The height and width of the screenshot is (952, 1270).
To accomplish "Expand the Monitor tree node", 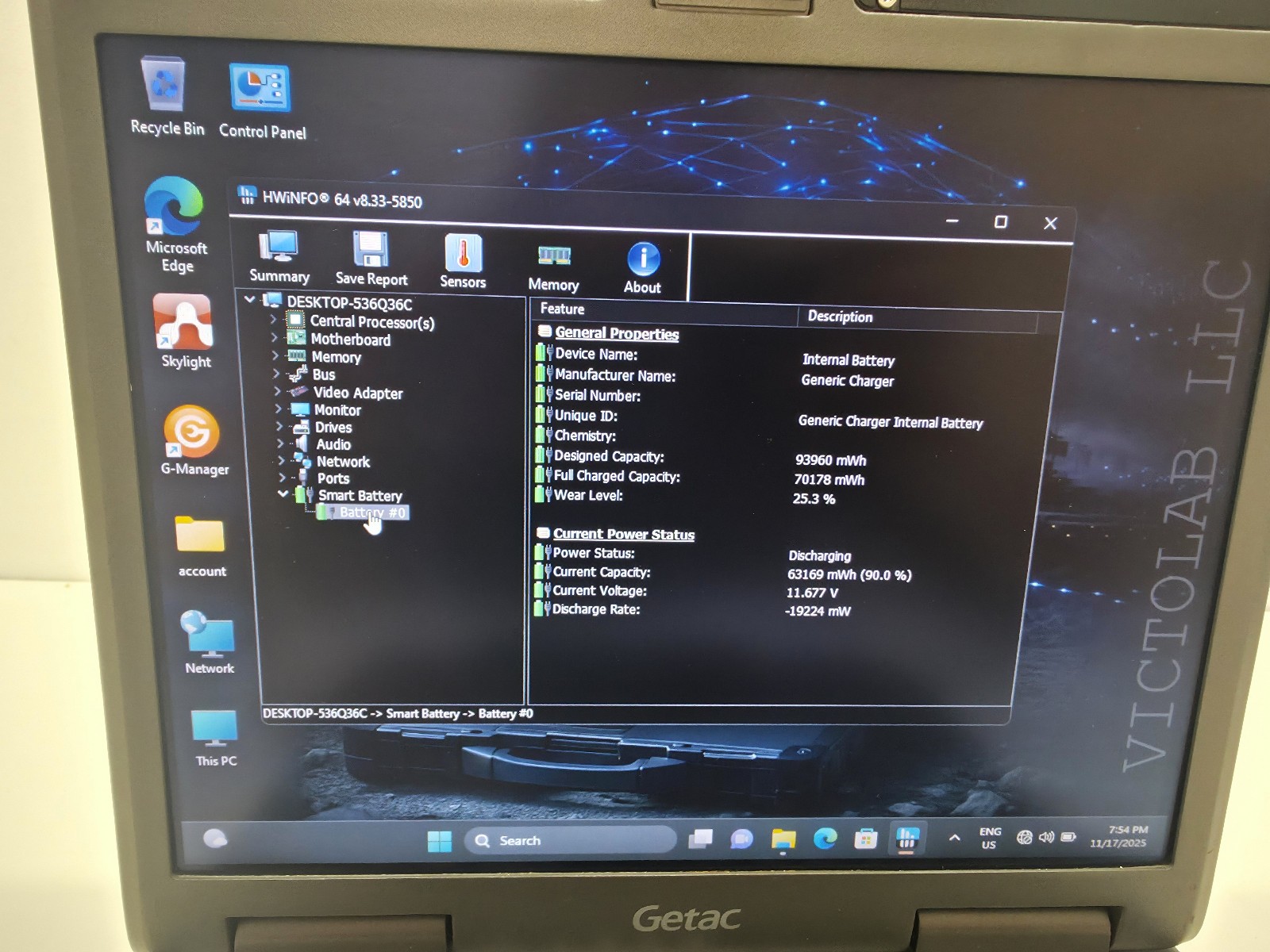I will click(278, 408).
